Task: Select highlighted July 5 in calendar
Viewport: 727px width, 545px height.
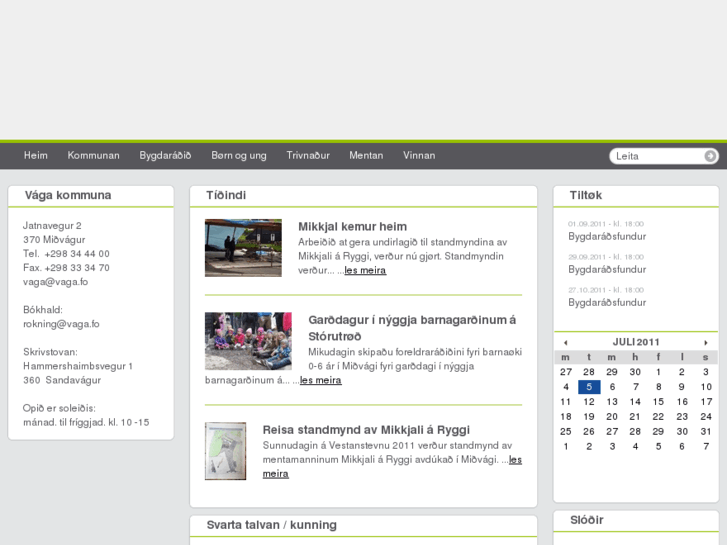Action: tap(589, 387)
